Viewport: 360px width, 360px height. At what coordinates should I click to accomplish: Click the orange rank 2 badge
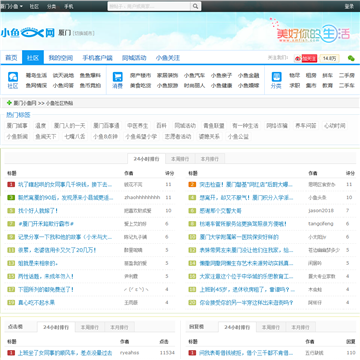[x=192, y=184]
